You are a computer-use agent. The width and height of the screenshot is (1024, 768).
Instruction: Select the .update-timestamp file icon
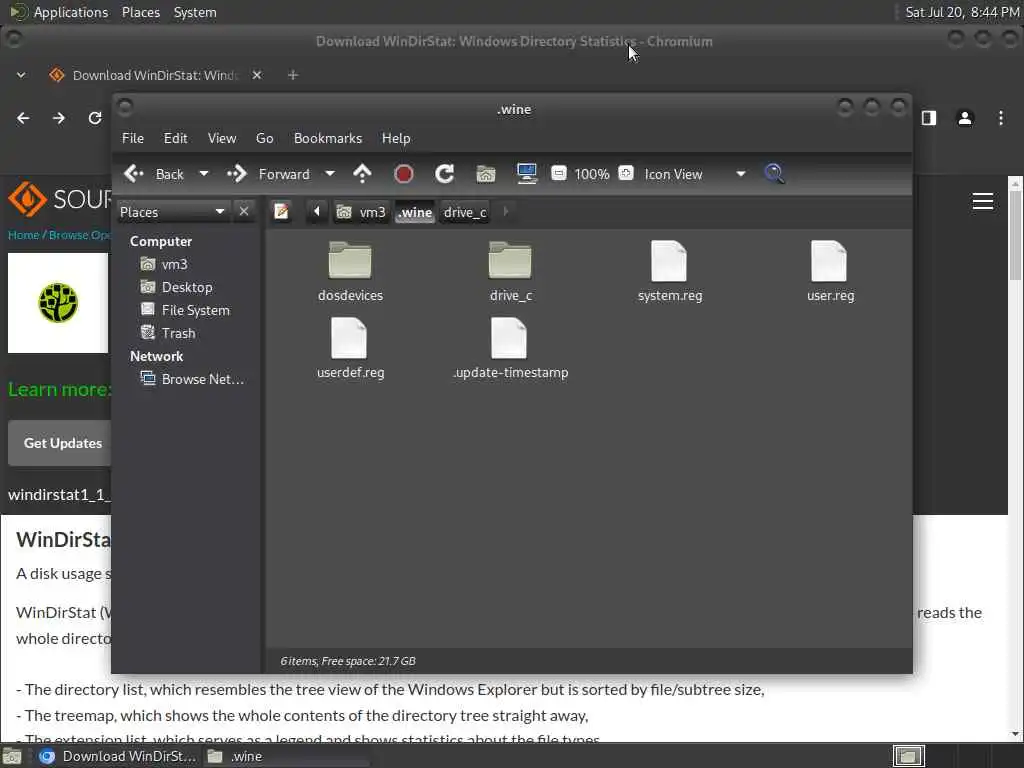click(x=509, y=338)
